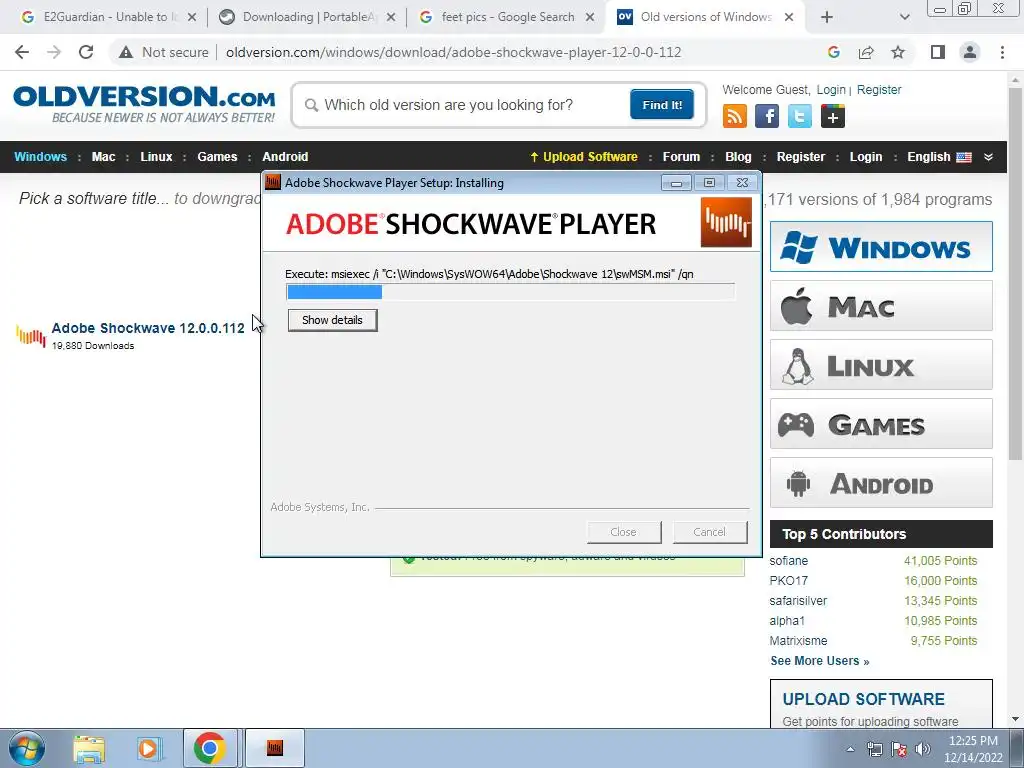Select the Shockwave installer taskbar item
1024x768 pixels.
[275, 748]
